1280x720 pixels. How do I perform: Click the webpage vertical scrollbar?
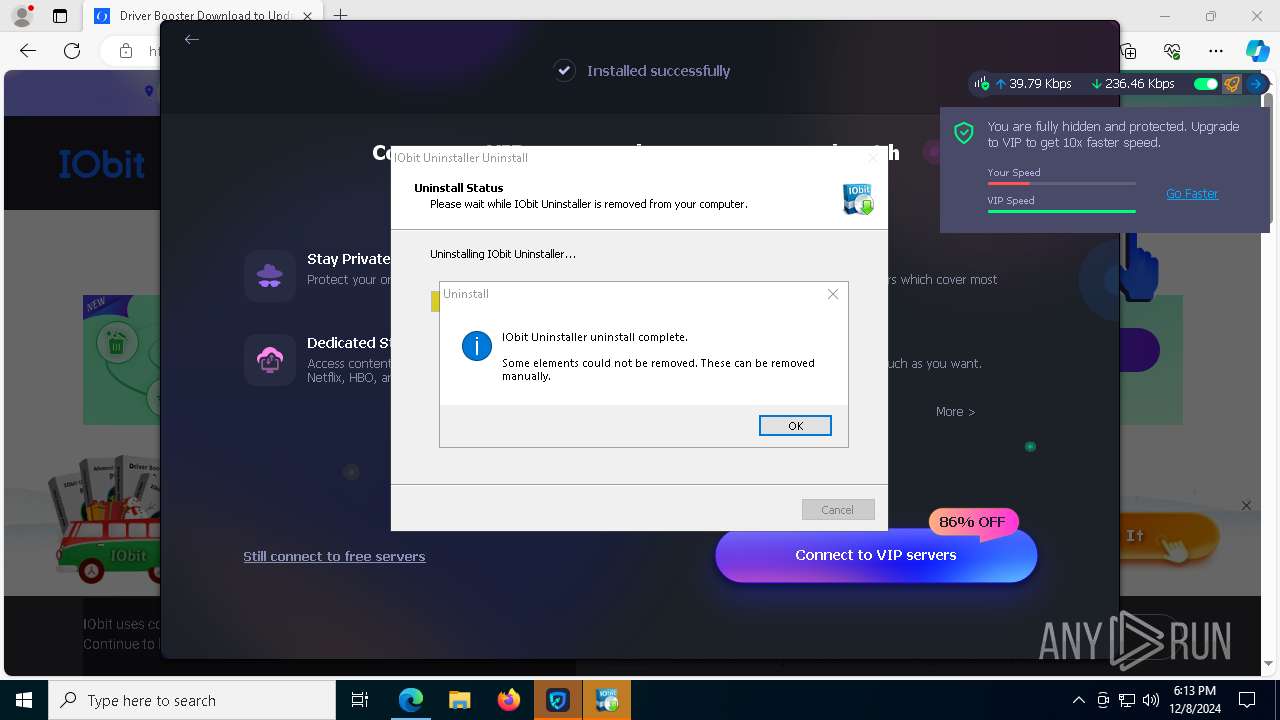click(x=1268, y=160)
